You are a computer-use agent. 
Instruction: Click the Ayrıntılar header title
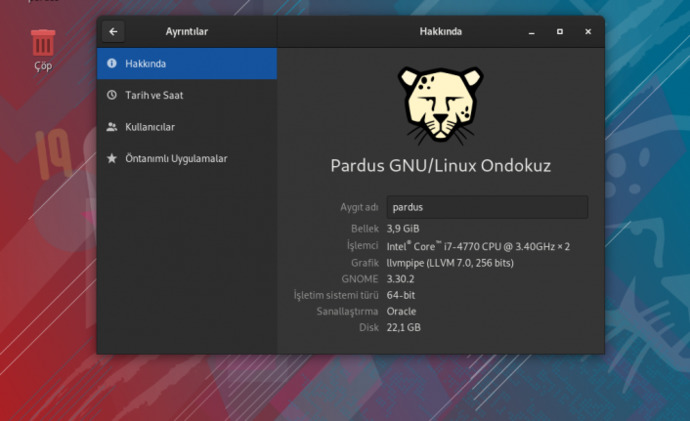[x=187, y=32]
